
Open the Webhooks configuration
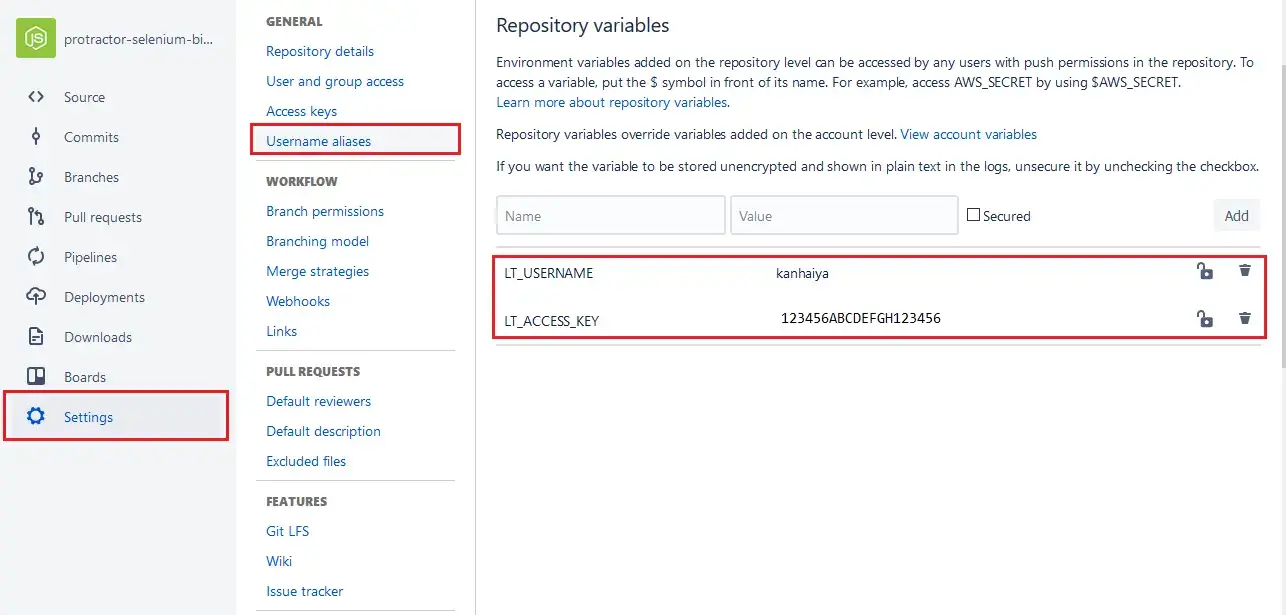click(297, 301)
